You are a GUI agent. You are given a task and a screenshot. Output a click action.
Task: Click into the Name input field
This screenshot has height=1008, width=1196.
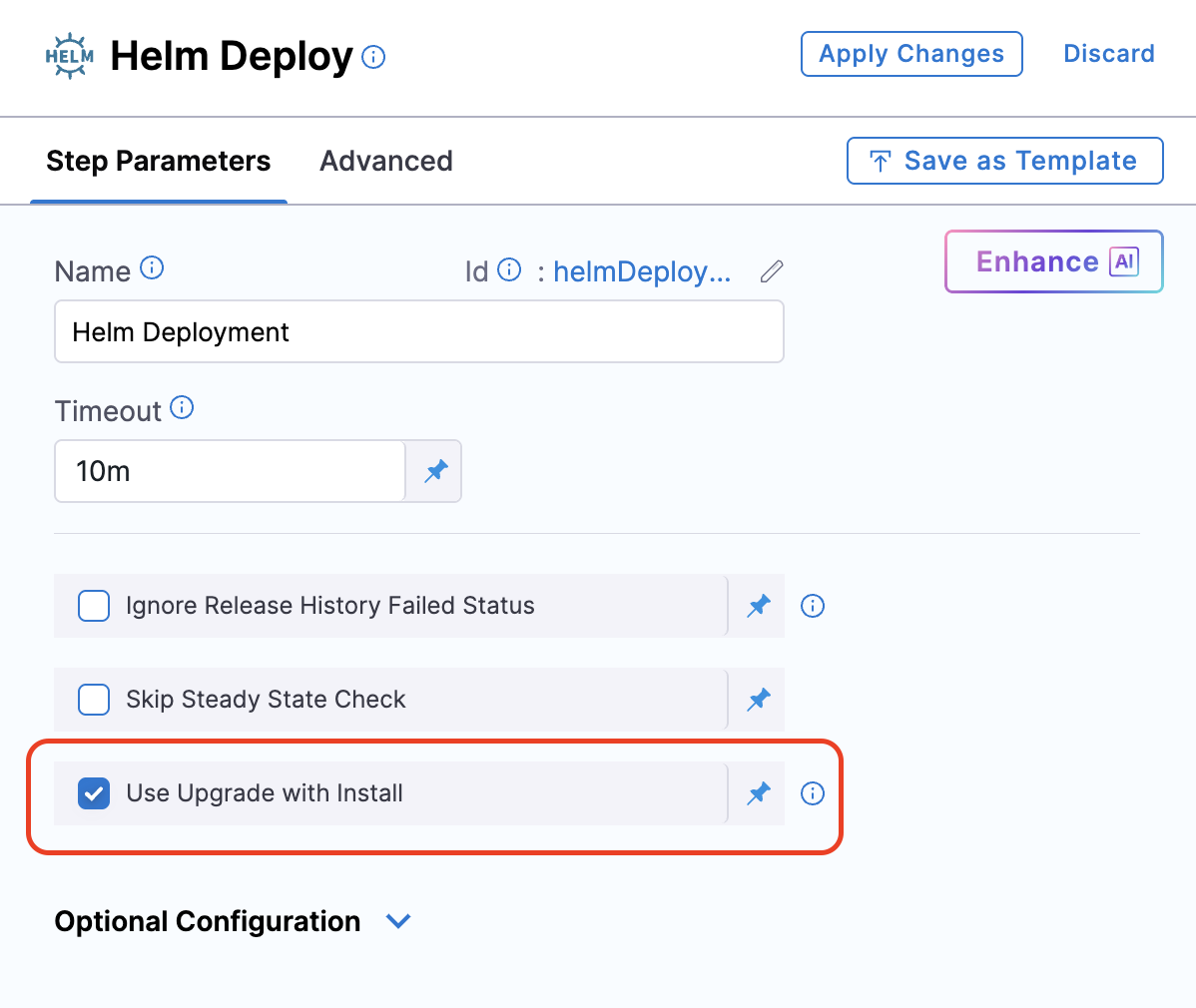pos(418,332)
